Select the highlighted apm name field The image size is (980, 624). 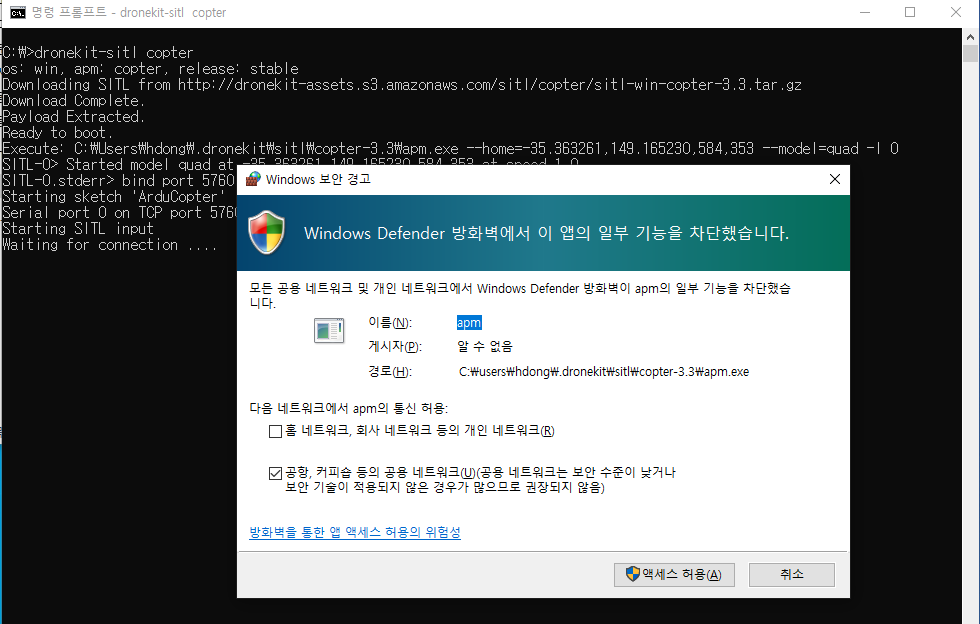469,323
